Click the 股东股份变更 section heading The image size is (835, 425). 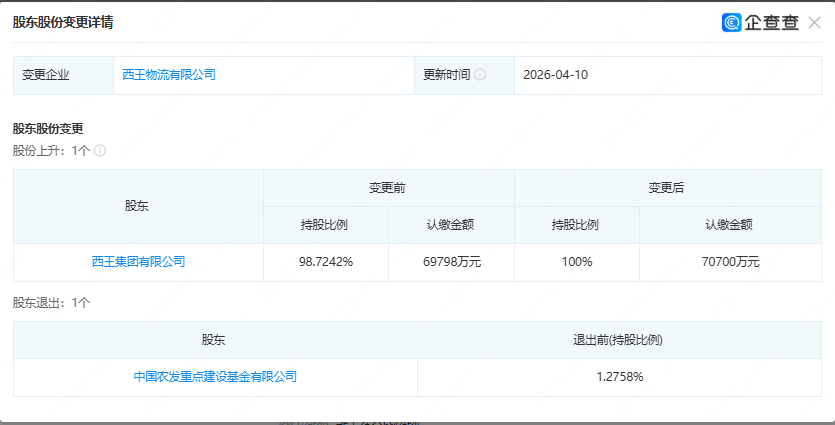pyautogui.click(x=47, y=129)
